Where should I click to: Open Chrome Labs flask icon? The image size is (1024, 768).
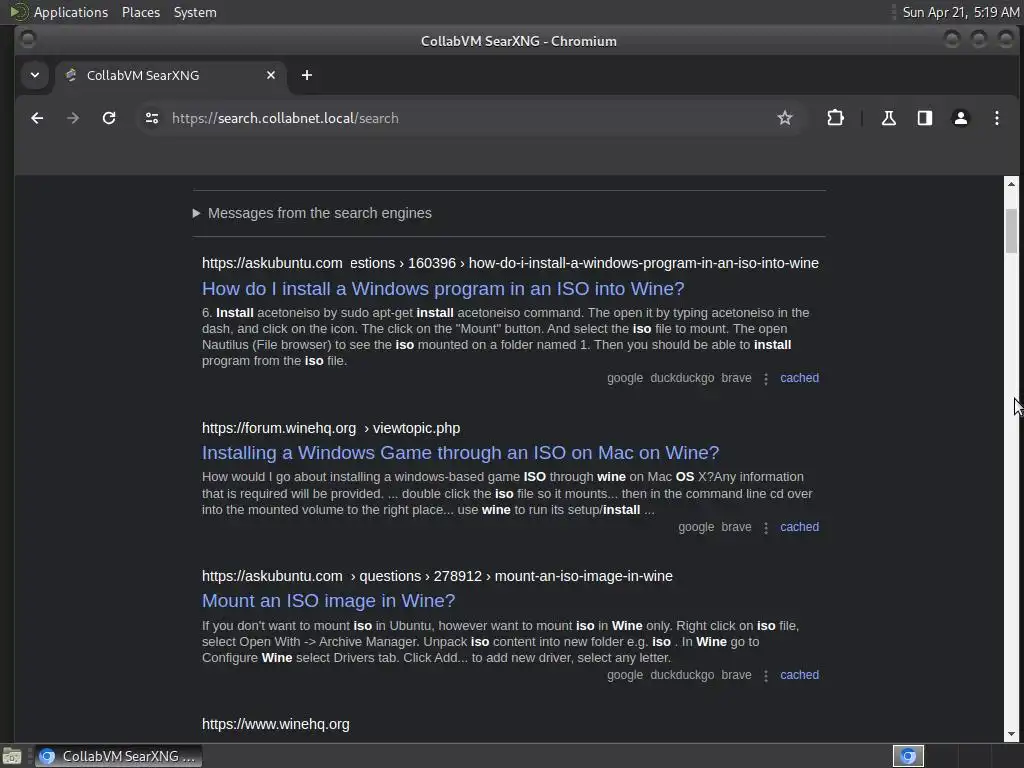pos(889,118)
